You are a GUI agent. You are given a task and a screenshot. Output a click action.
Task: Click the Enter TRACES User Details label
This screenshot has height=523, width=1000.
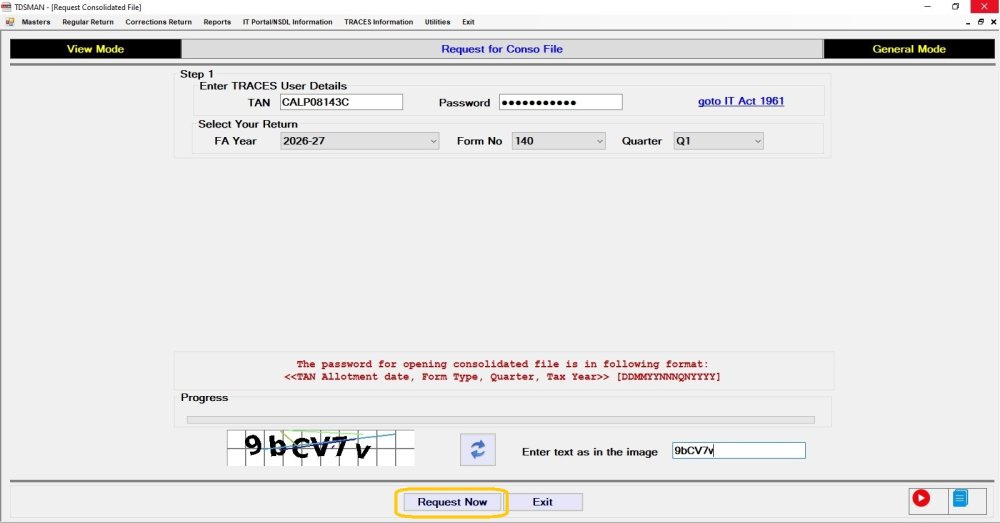pyautogui.click(x=273, y=85)
